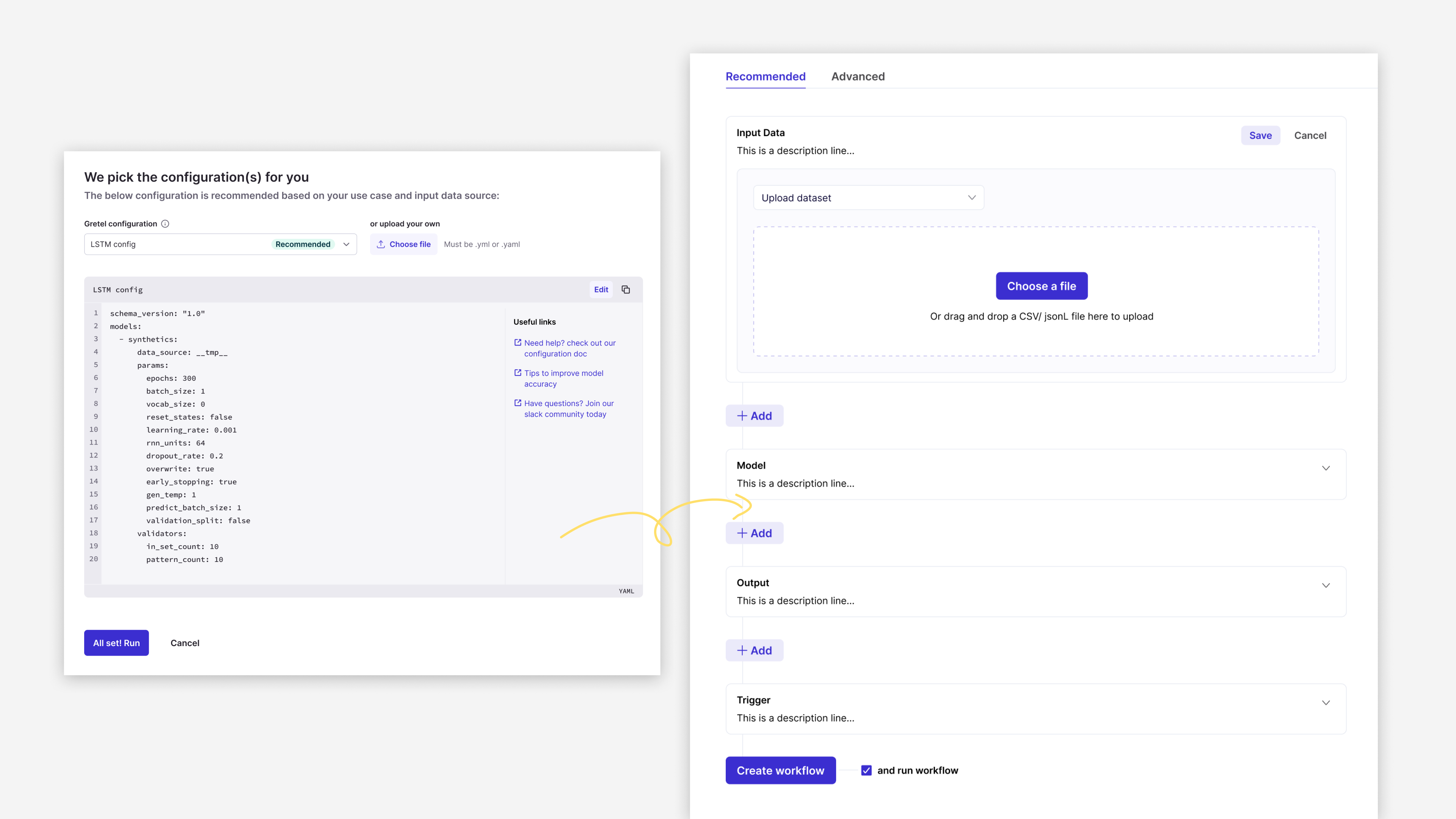Click the plus Add button below Model
1456x819 pixels.
754,533
